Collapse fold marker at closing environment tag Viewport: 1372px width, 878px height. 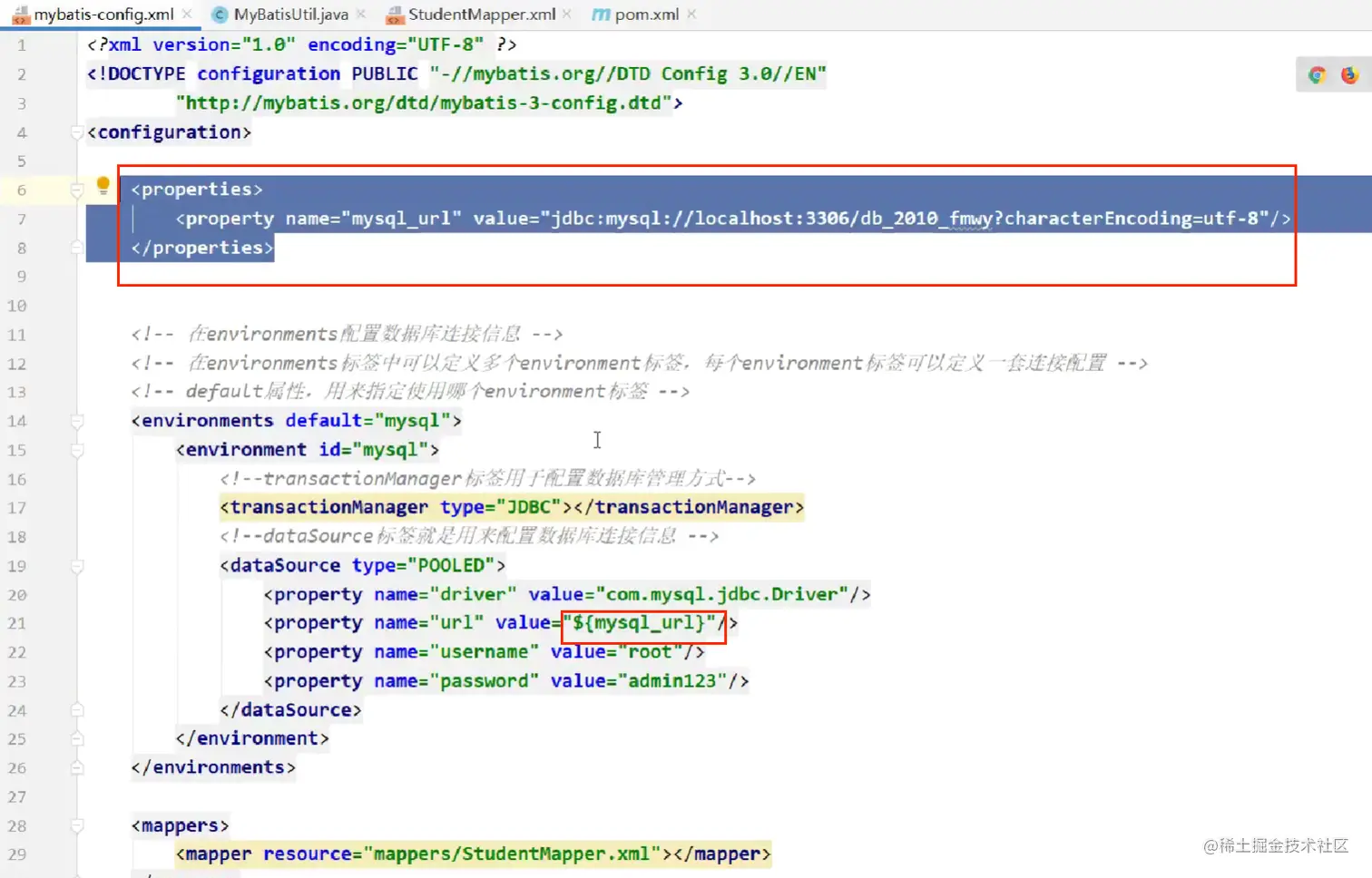click(77, 739)
